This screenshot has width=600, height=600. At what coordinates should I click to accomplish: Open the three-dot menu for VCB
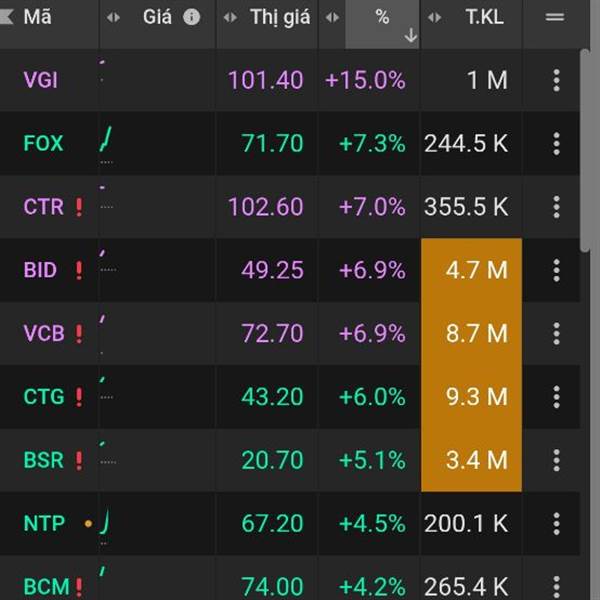[556, 333]
